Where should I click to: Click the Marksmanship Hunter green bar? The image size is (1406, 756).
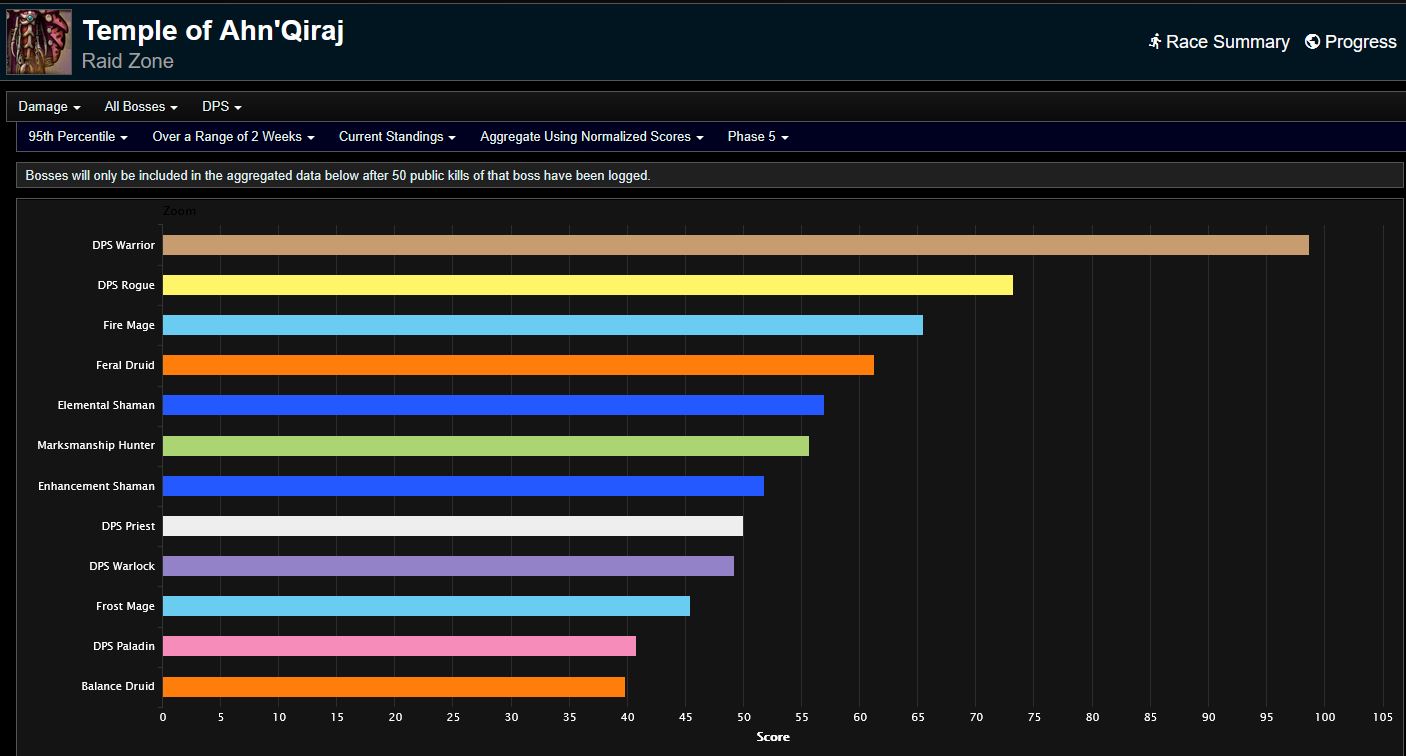point(485,445)
